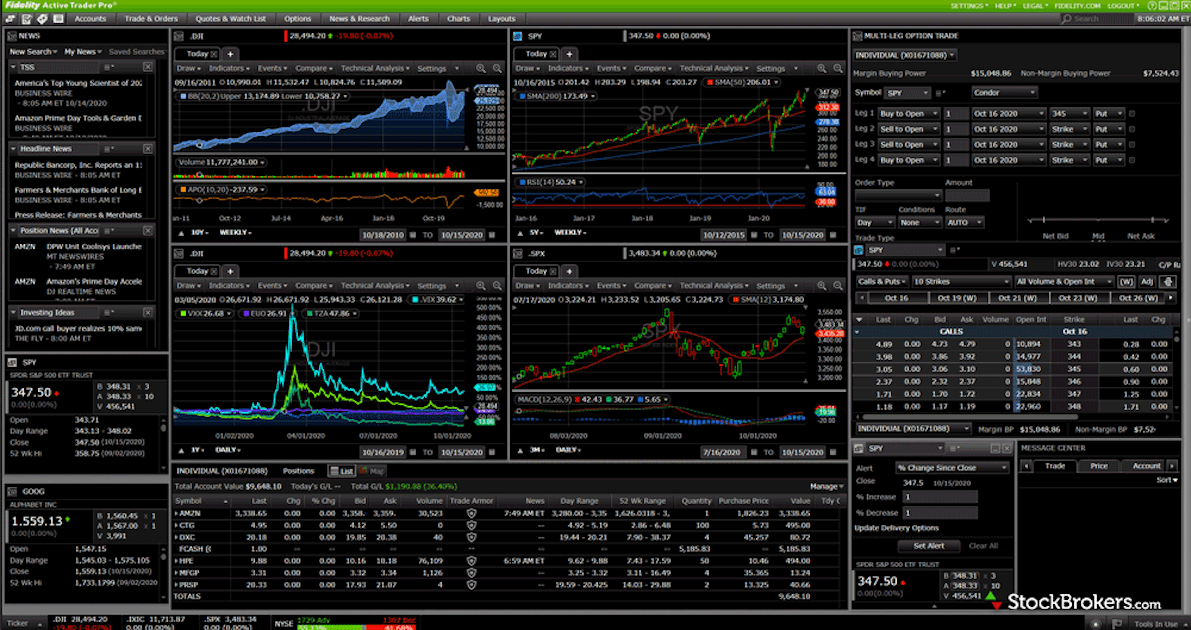Screen dimensions: 1191x630
Task: Open the New Search menu in News
Action: click(x=33, y=52)
